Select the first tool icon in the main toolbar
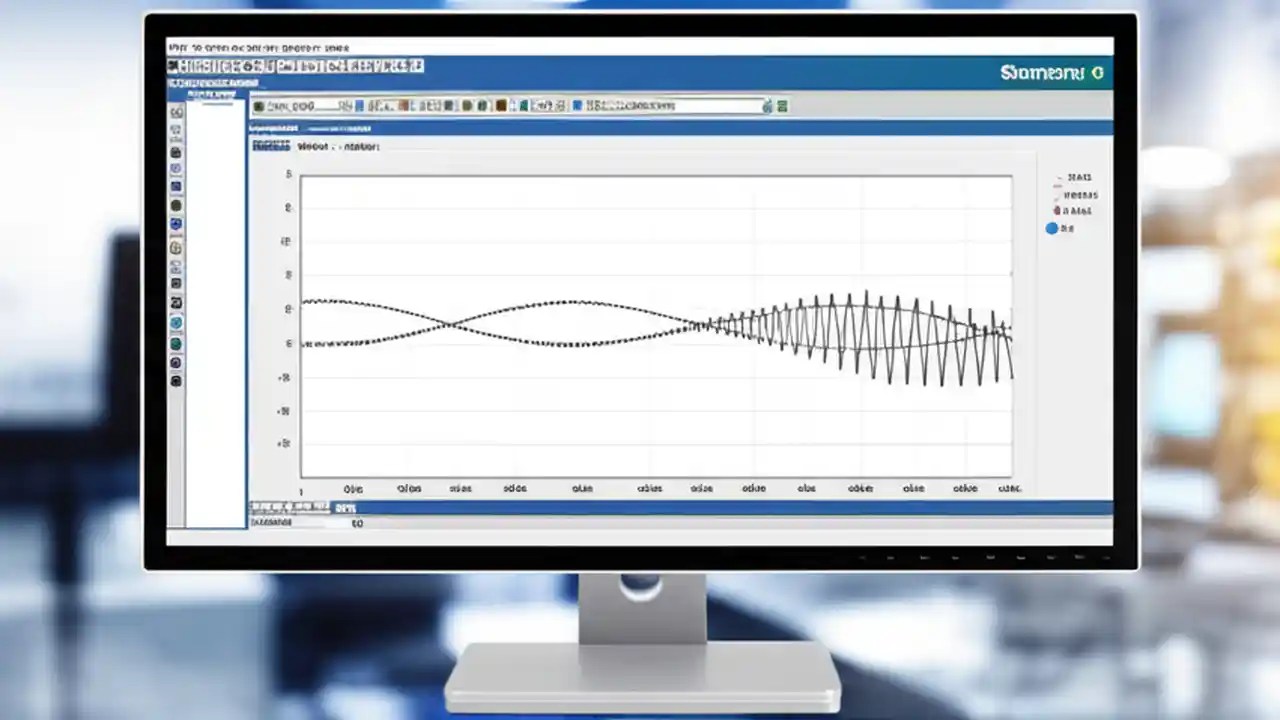This screenshot has width=1280, height=720. (174, 66)
